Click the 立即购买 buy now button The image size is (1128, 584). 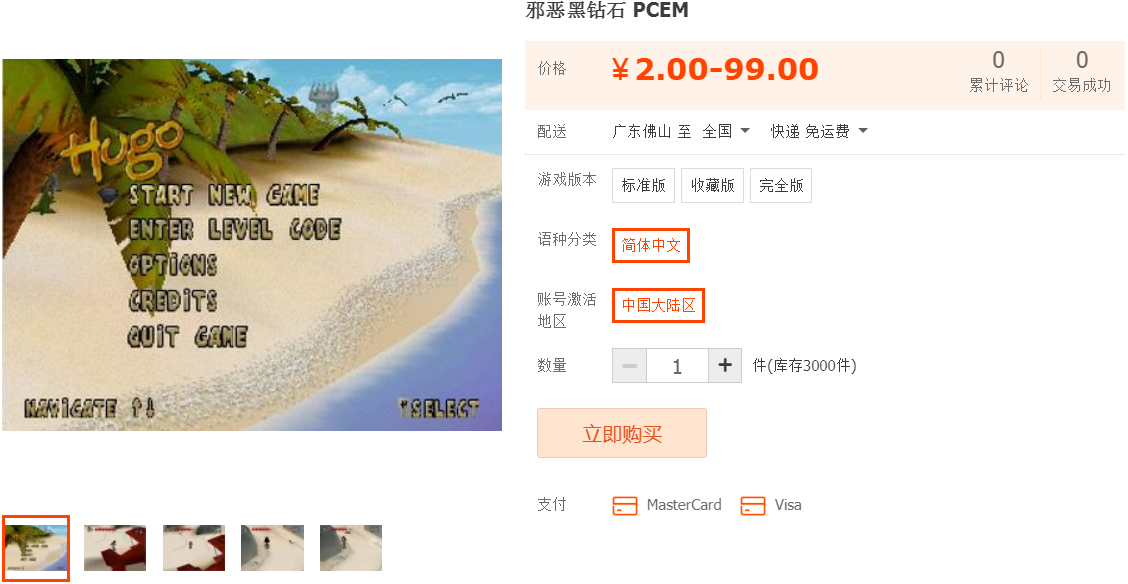coord(622,434)
